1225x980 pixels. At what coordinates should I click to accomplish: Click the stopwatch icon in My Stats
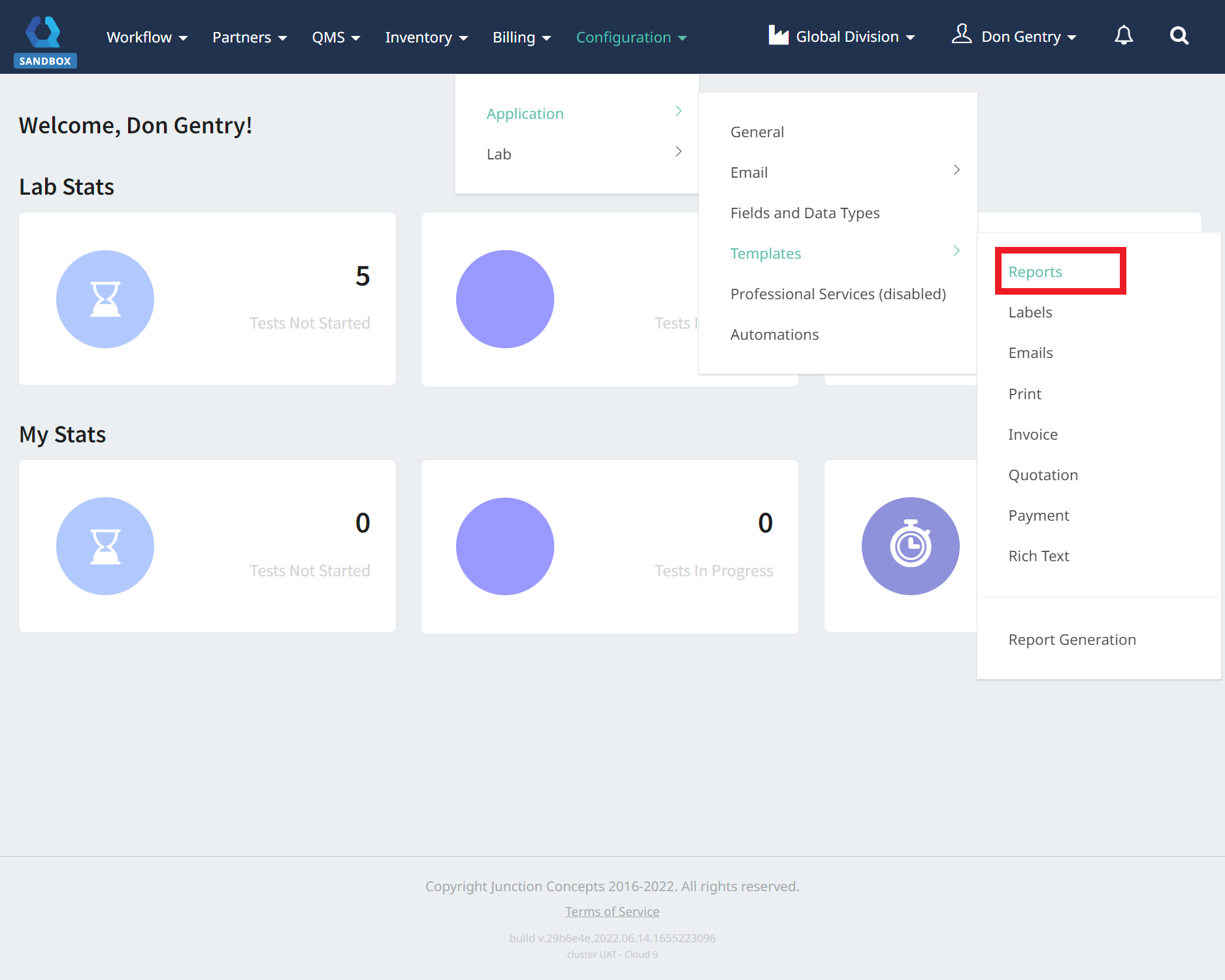pyautogui.click(x=910, y=546)
